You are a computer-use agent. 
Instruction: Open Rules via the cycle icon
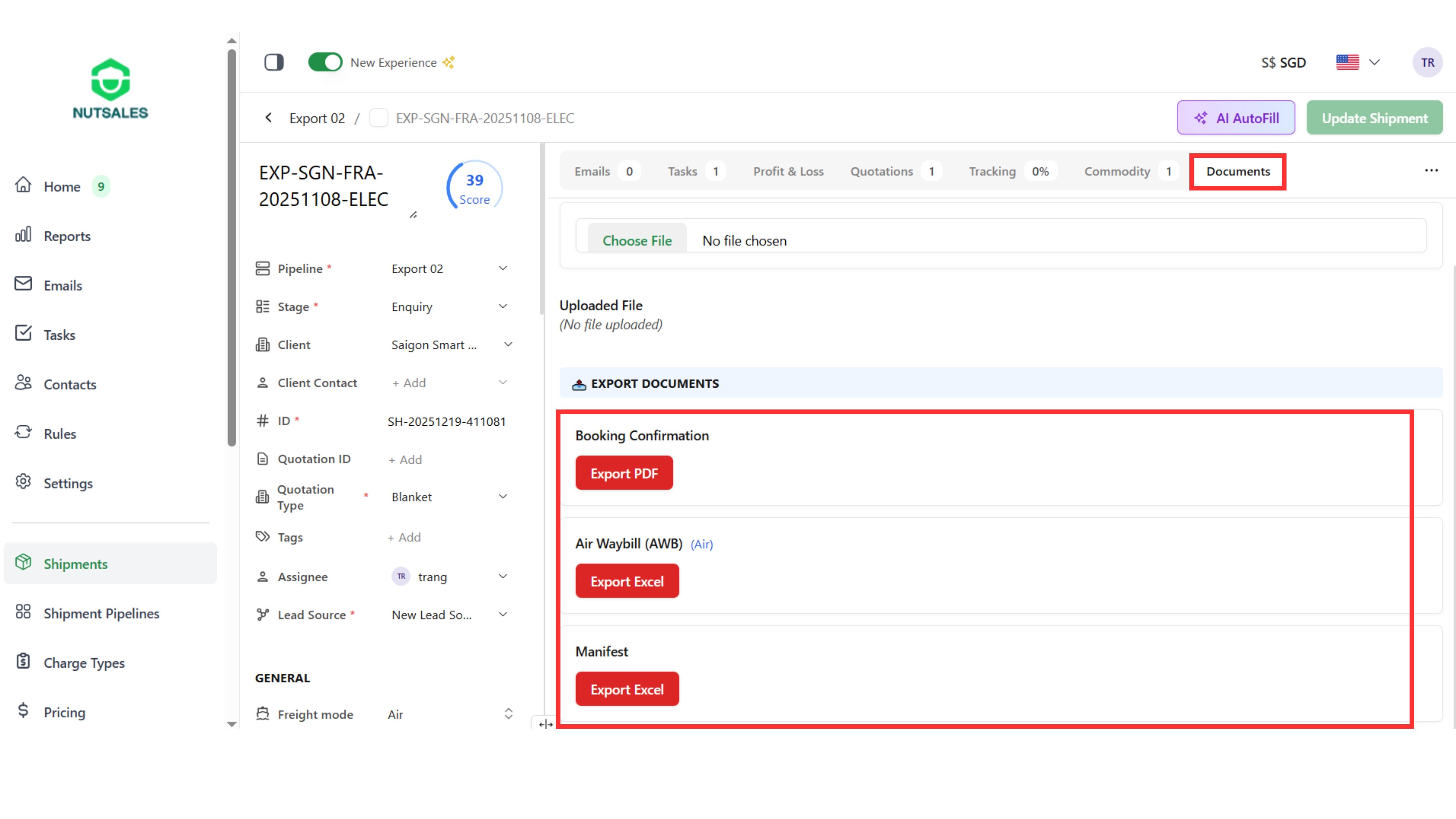point(23,432)
